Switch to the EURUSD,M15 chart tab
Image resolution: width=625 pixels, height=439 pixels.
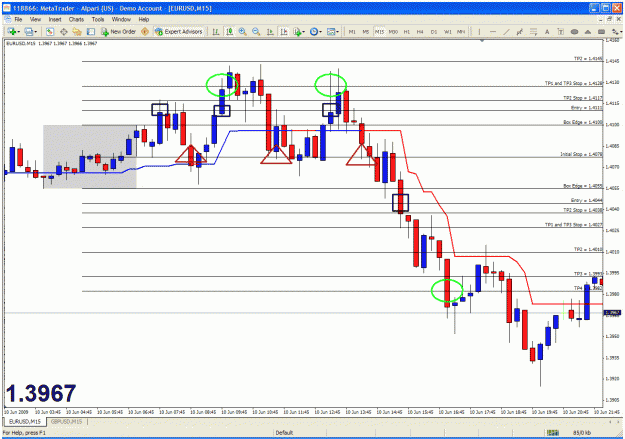(25, 421)
